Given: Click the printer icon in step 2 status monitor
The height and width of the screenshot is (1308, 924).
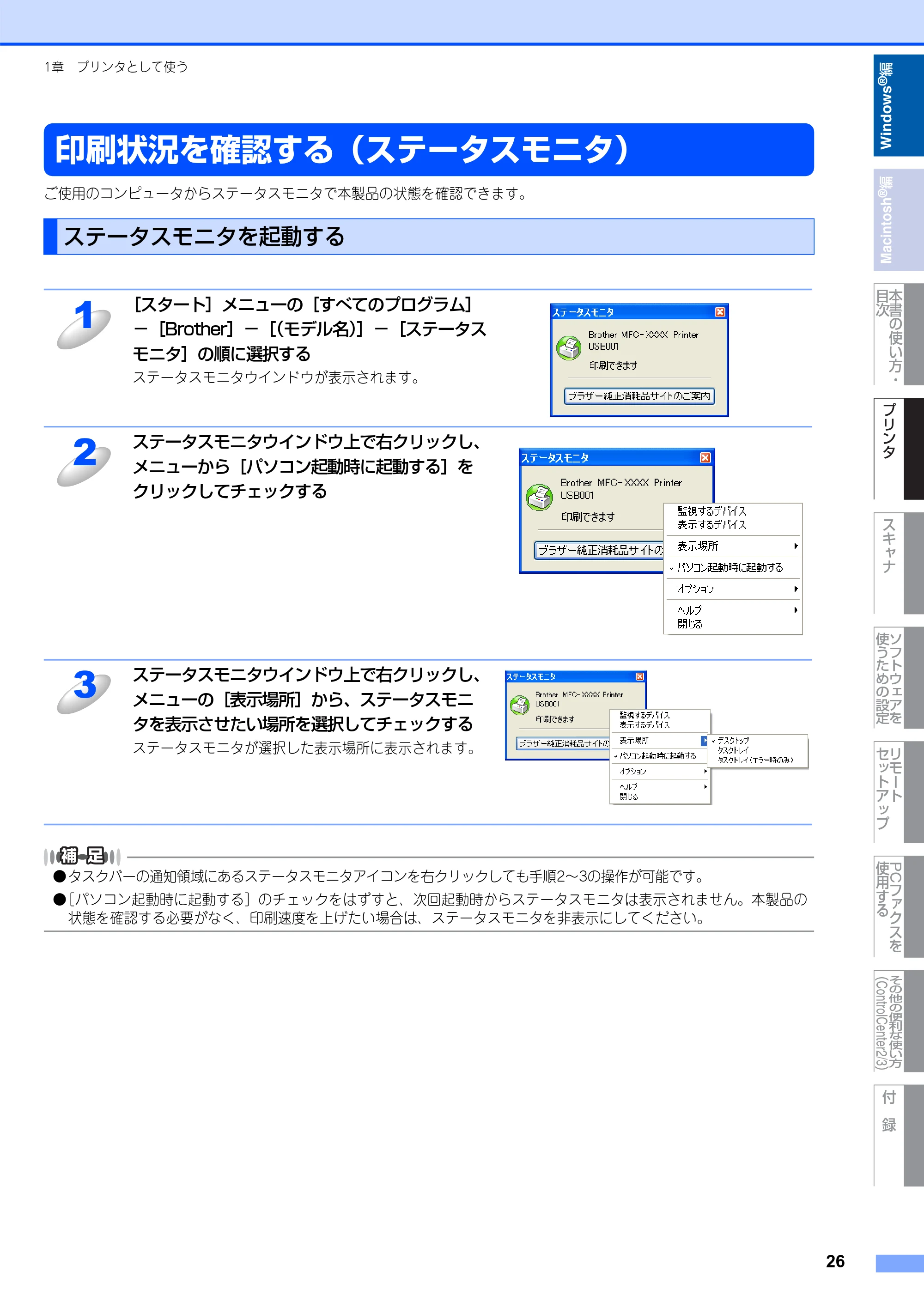Looking at the screenshot, I should tap(539, 497).
